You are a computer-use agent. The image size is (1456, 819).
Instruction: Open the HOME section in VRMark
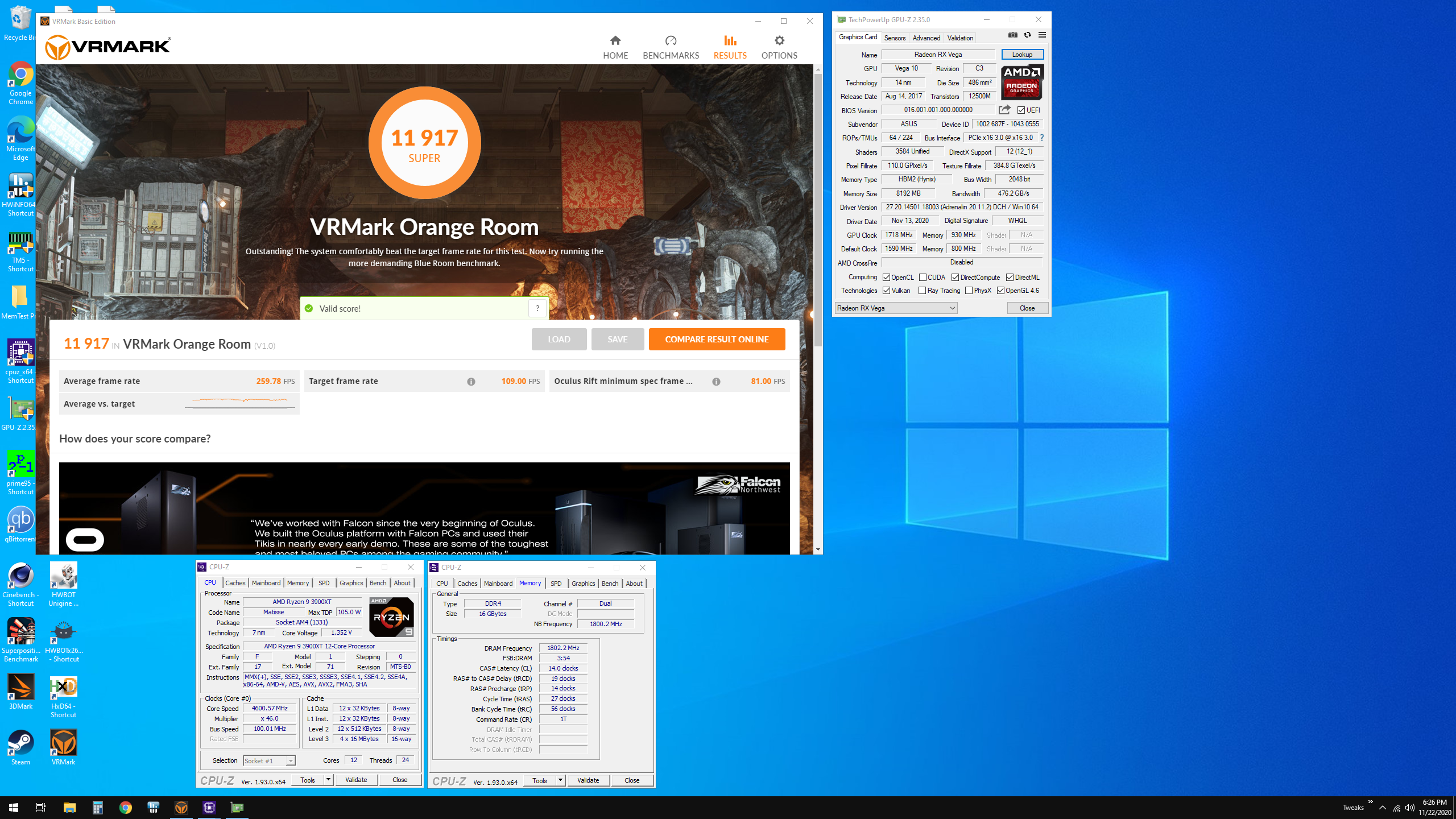(x=615, y=47)
